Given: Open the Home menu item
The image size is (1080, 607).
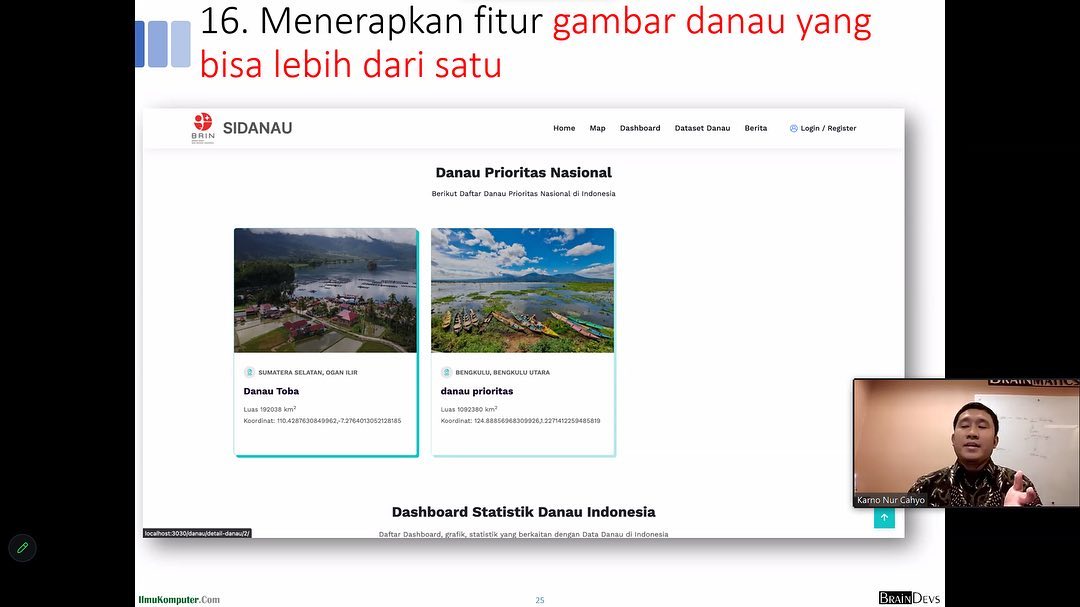Looking at the screenshot, I should (564, 129).
